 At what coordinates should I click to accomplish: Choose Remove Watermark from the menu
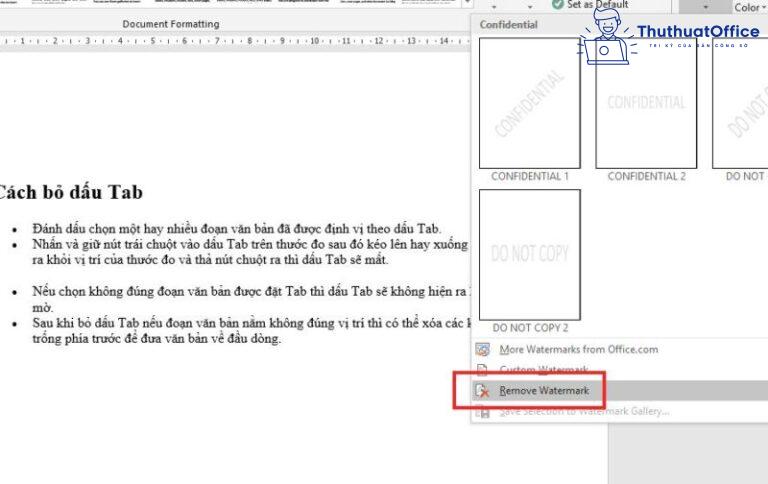coord(545,390)
